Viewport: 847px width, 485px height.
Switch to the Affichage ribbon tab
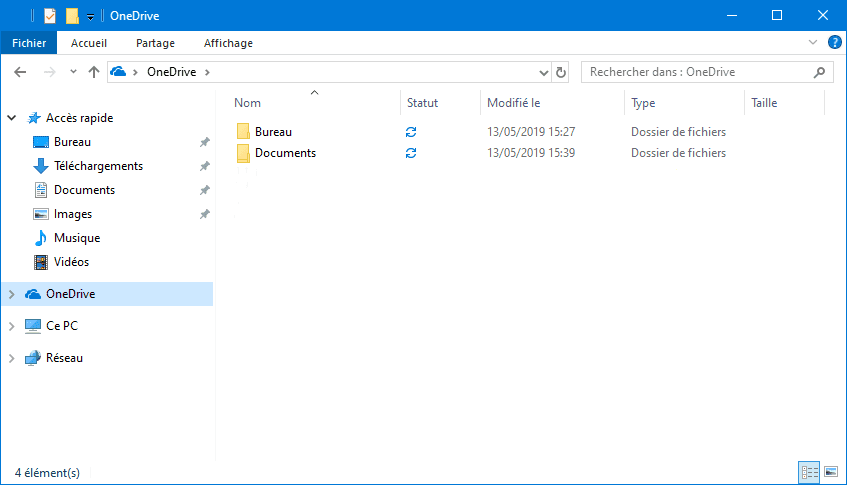tap(228, 43)
